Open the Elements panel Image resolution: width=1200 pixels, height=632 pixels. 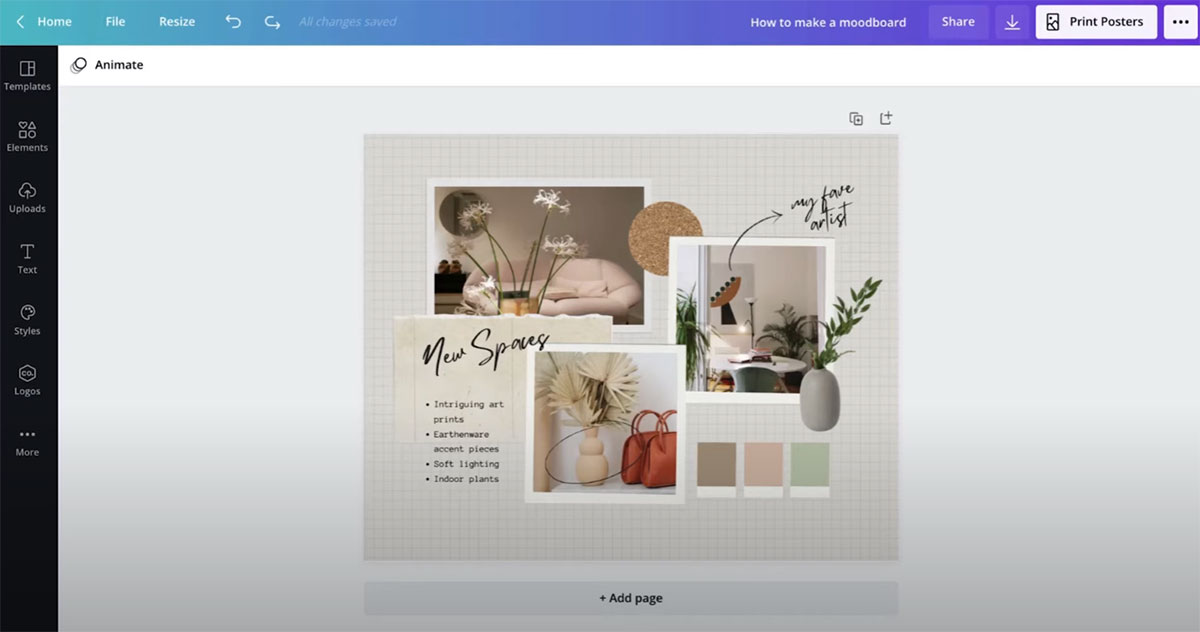pyautogui.click(x=27, y=136)
